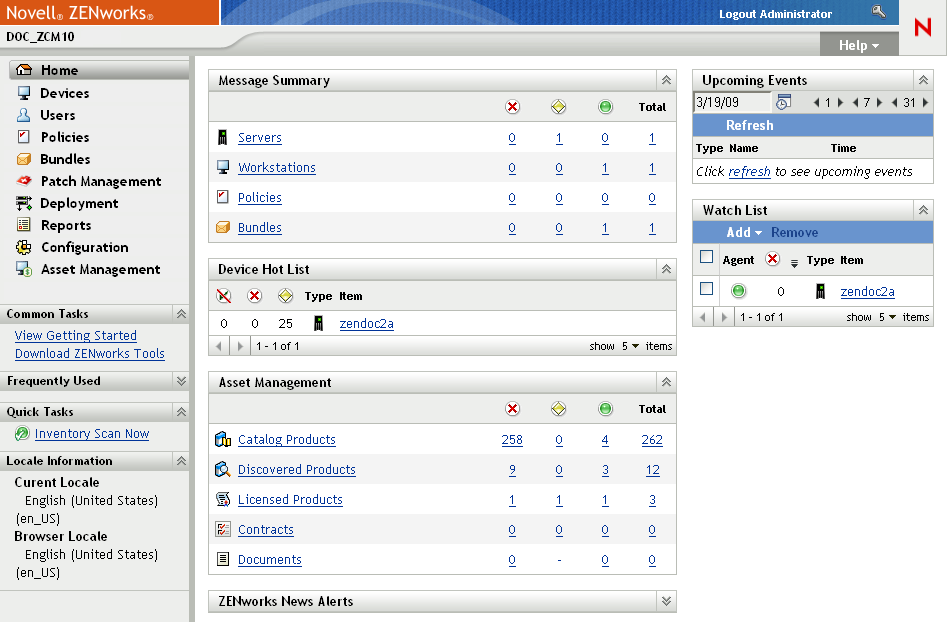The width and height of the screenshot is (947, 622).
Task: Click the Documents icon
Action: [223, 559]
